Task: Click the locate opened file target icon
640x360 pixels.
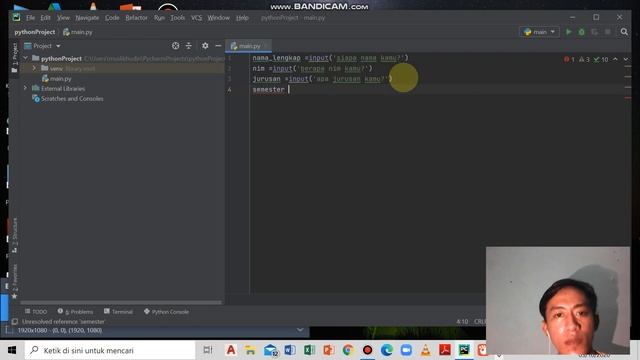Action: (x=176, y=46)
